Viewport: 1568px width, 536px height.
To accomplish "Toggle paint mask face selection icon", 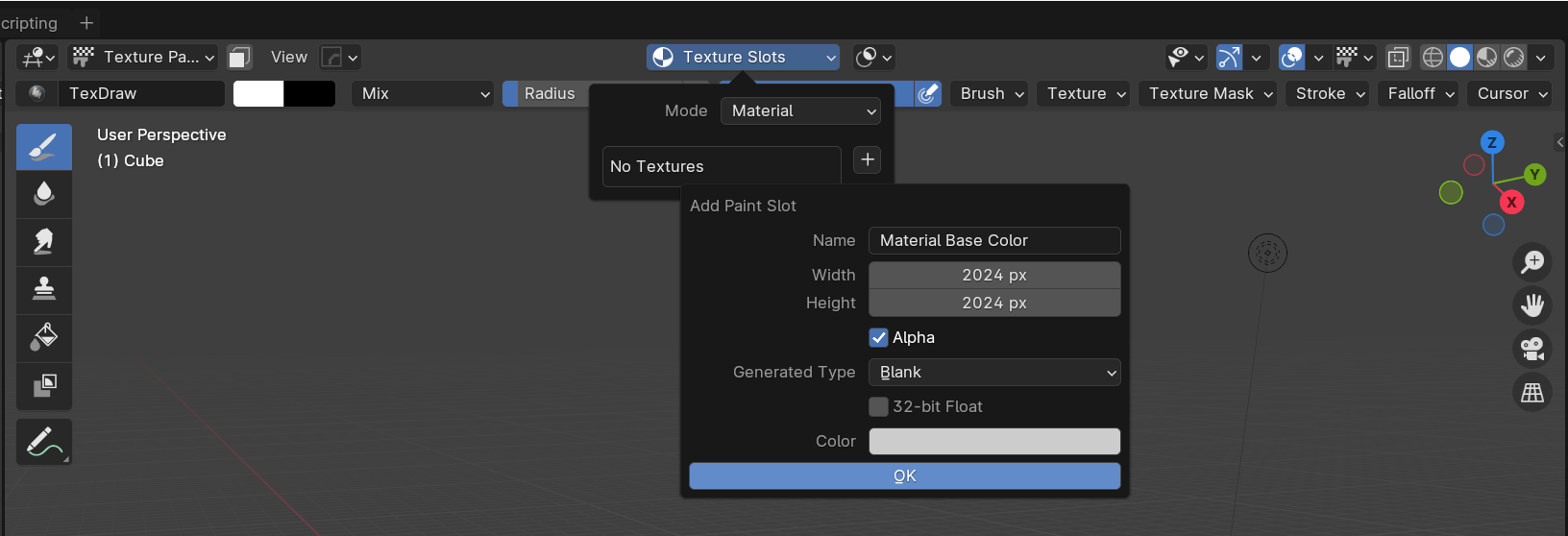I will tap(239, 58).
